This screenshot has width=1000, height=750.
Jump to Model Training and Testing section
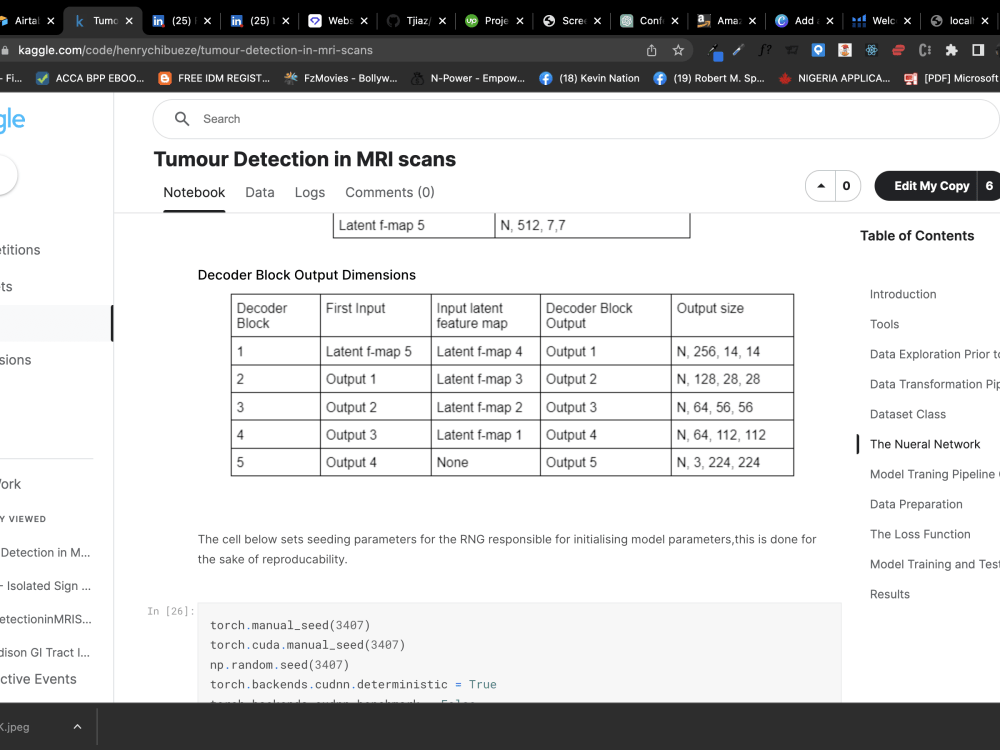click(934, 564)
